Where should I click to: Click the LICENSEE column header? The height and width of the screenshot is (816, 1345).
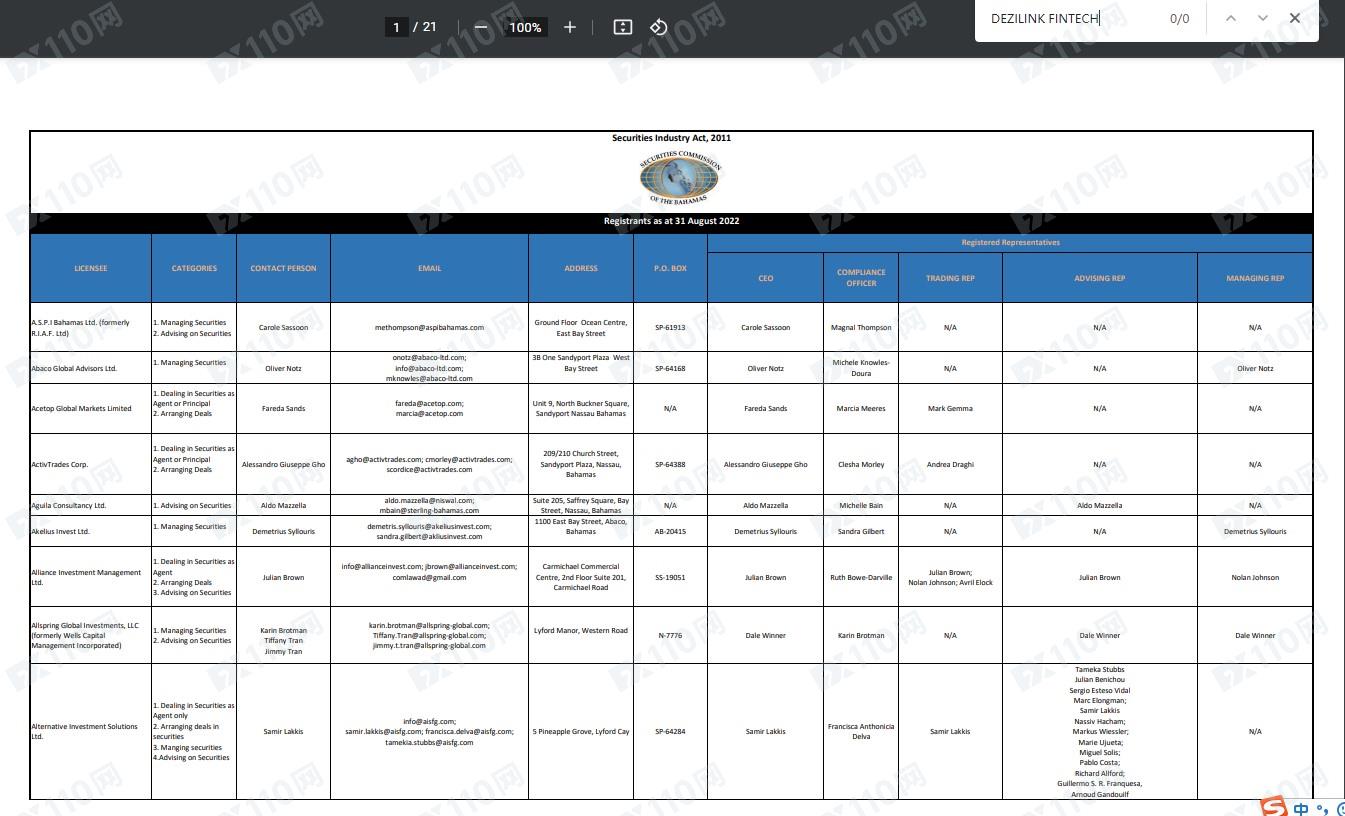[90, 268]
